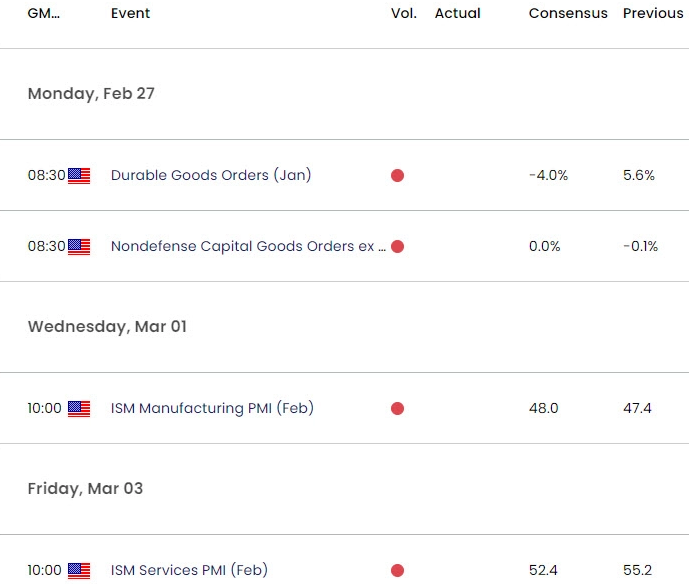Click the US flag beside ISM Services PMI

[x=79, y=571]
